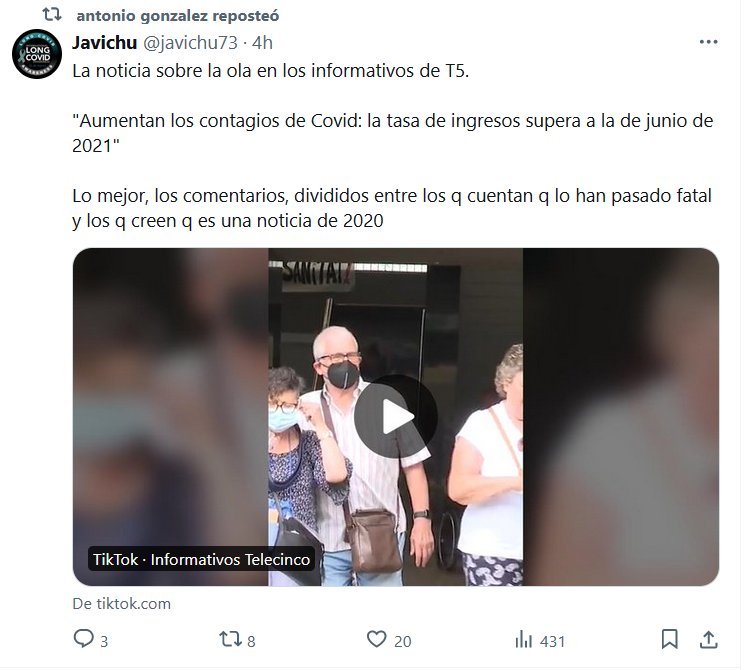Open the 4h timestamp permalink
Image resolution: width=744 pixels, height=670 pixels.
(262, 43)
